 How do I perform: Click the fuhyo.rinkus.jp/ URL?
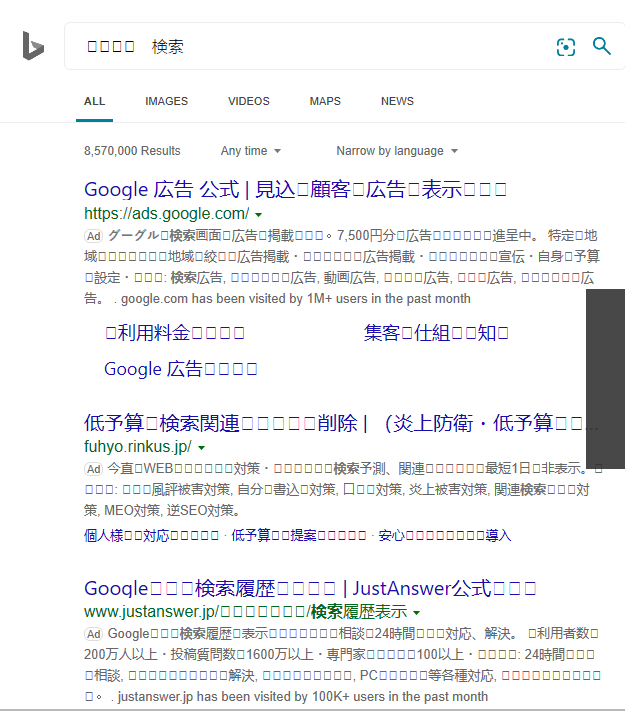tap(138, 447)
